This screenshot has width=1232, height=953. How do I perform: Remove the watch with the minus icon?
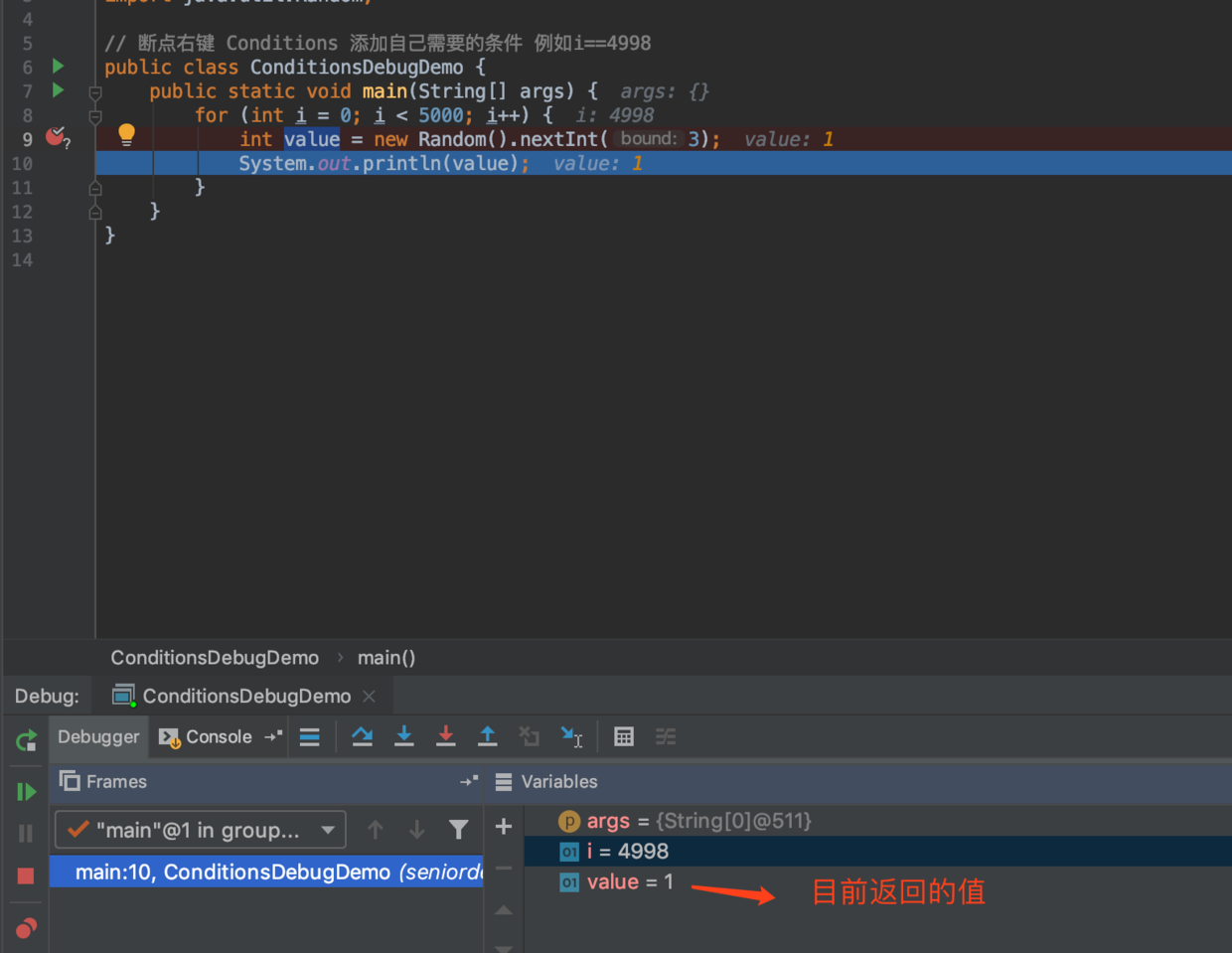[504, 868]
